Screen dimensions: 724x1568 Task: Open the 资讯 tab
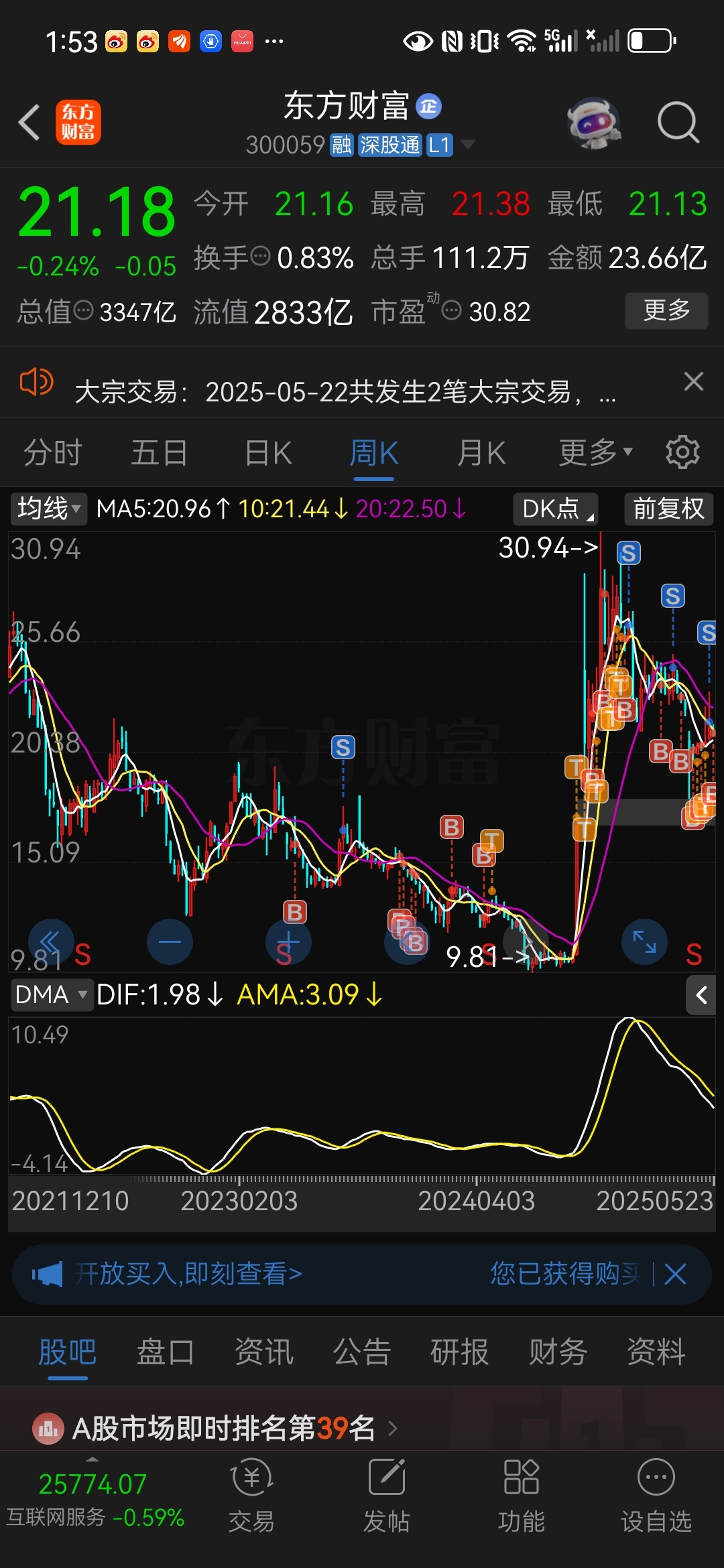tap(264, 1352)
